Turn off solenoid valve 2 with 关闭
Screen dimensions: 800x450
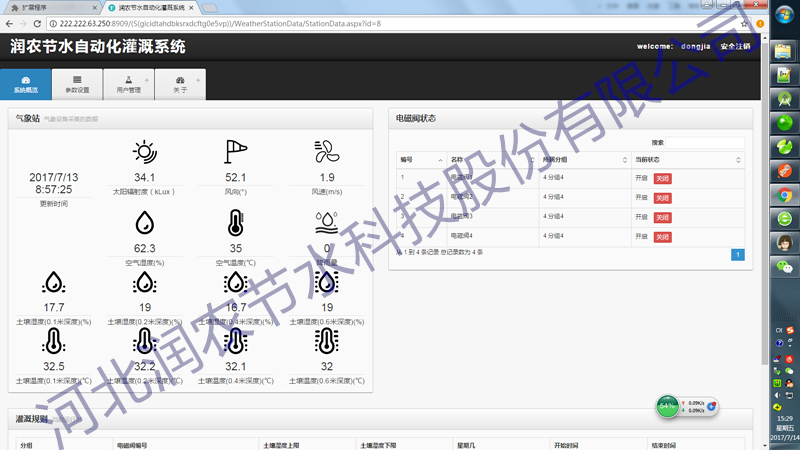pyautogui.click(x=662, y=198)
